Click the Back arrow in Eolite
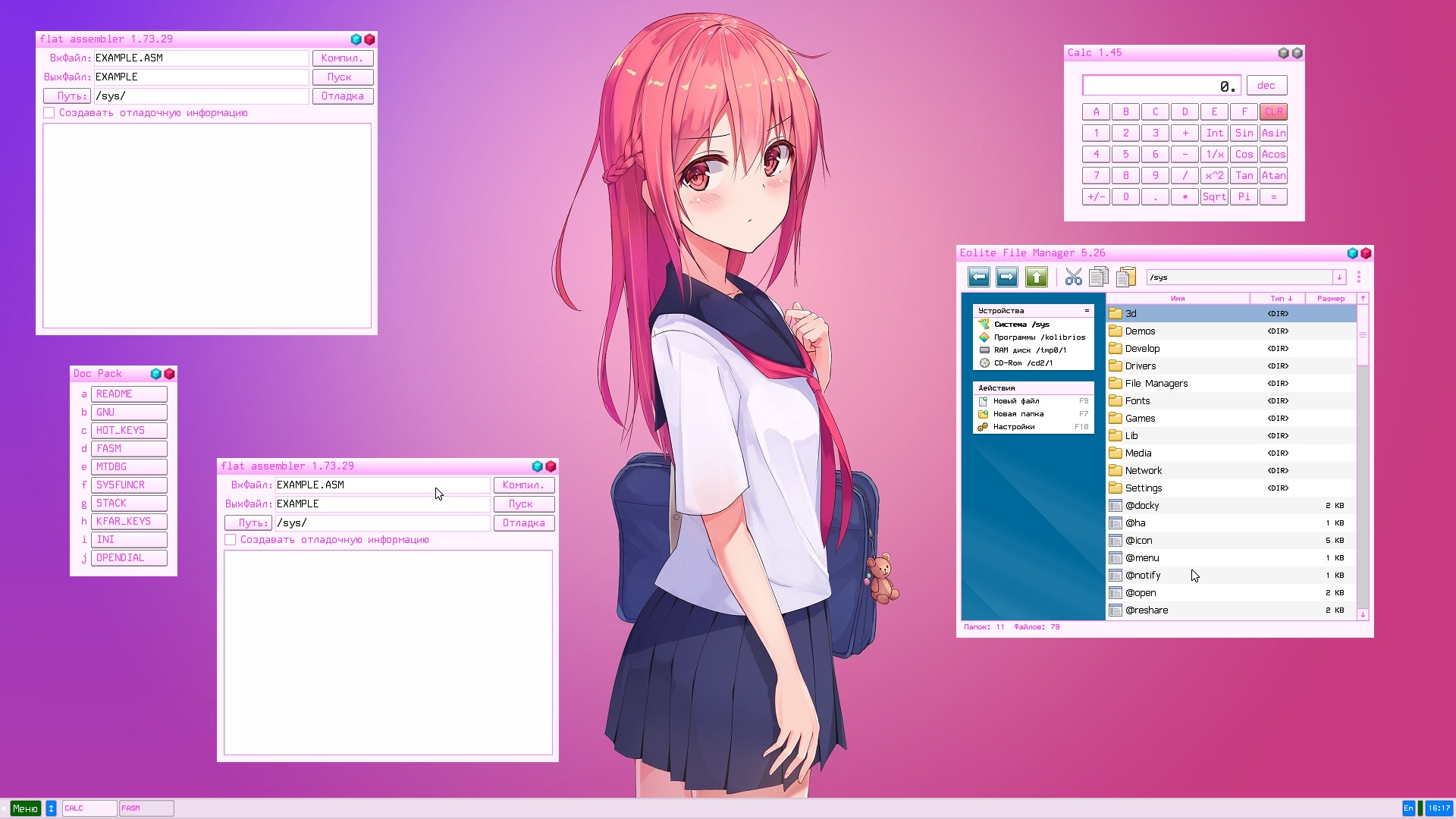Viewport: 1456px width, 819px height. click(978, 277)
